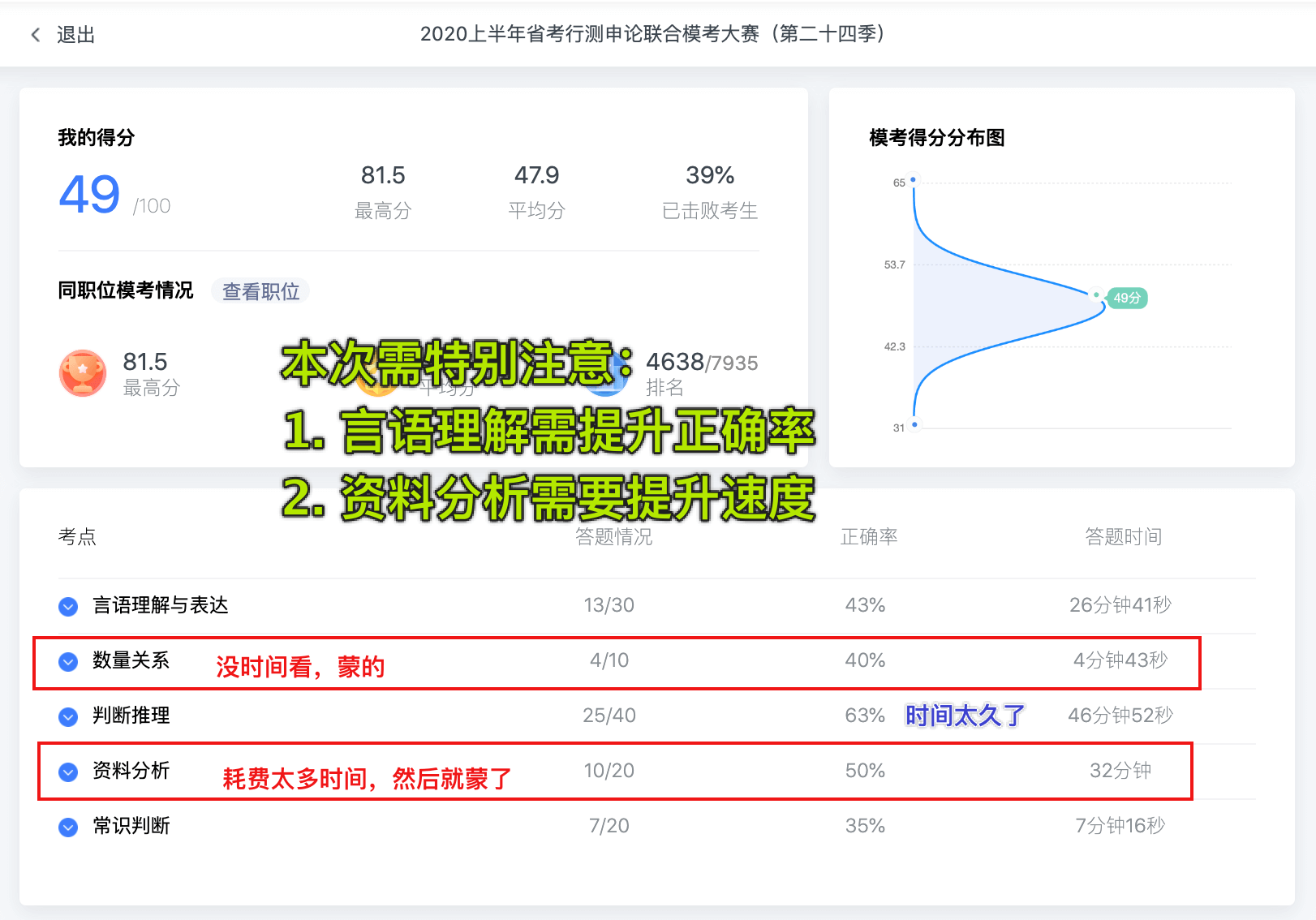Expand the 资料分析 row chevron
This screenshot has width=1316, height=920.
(68, 772)
